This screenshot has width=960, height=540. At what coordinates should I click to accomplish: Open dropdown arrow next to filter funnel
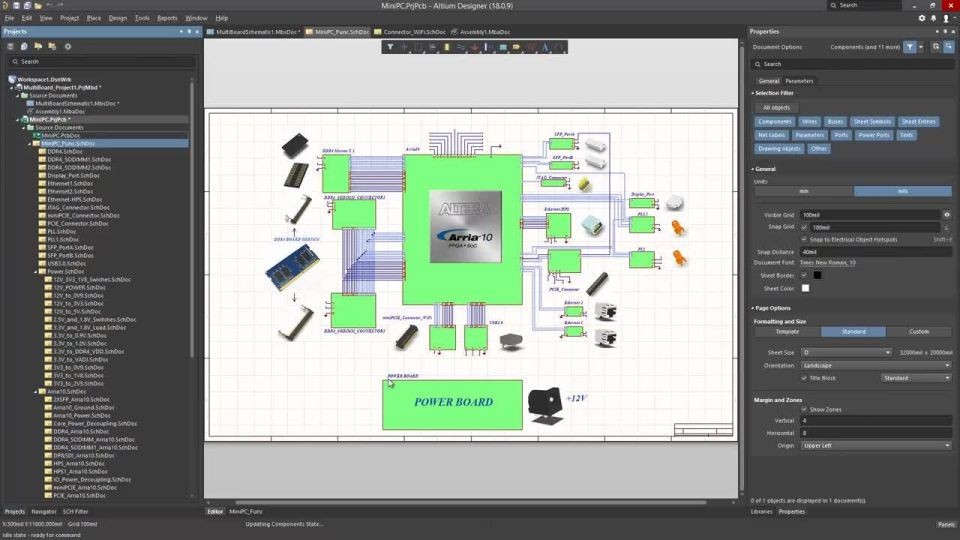click(x=921, y=47)
